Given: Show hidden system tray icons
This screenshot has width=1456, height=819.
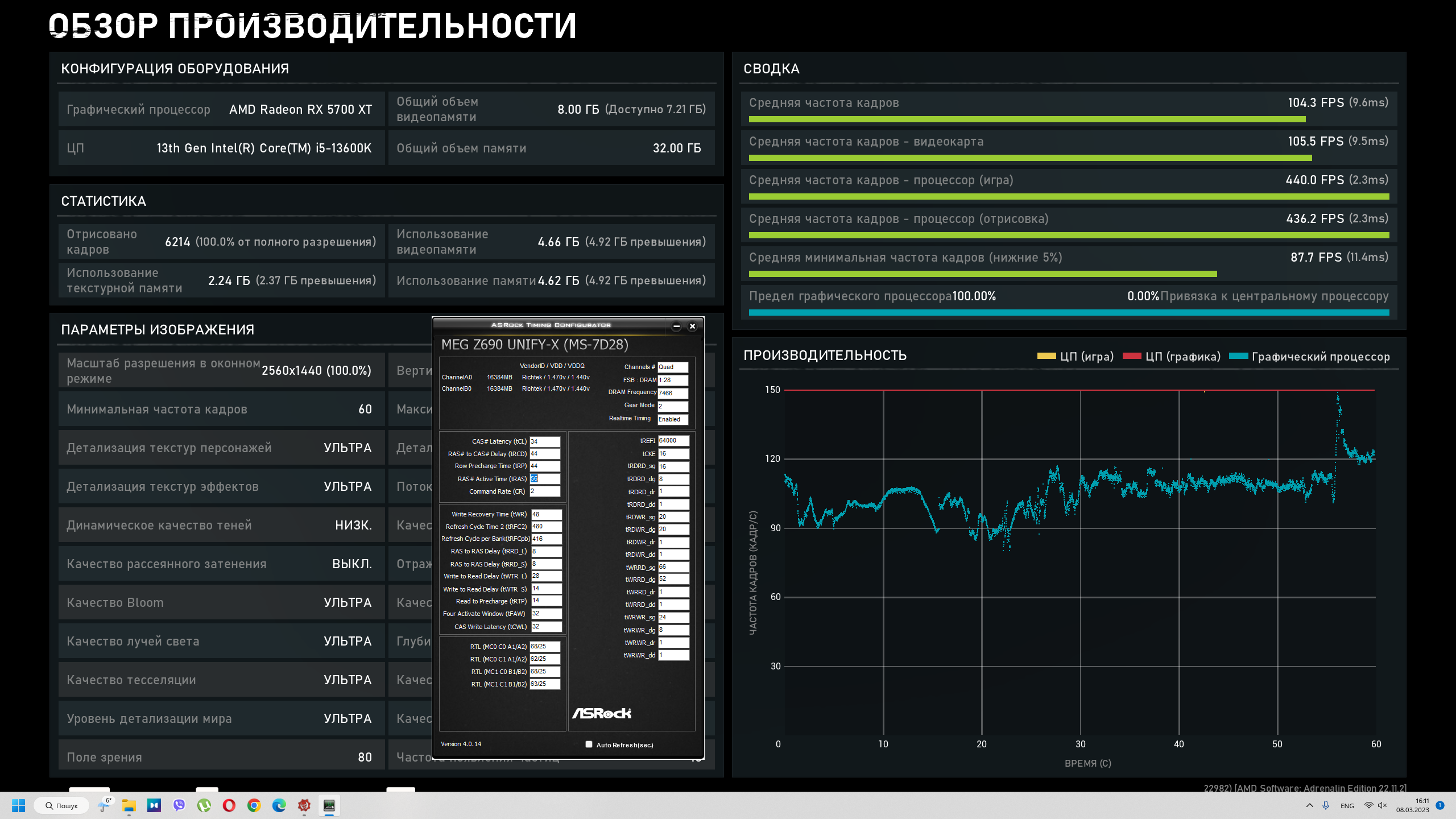Looking at the screenshot, I should pyautogui.click(x=1310, y=805).
